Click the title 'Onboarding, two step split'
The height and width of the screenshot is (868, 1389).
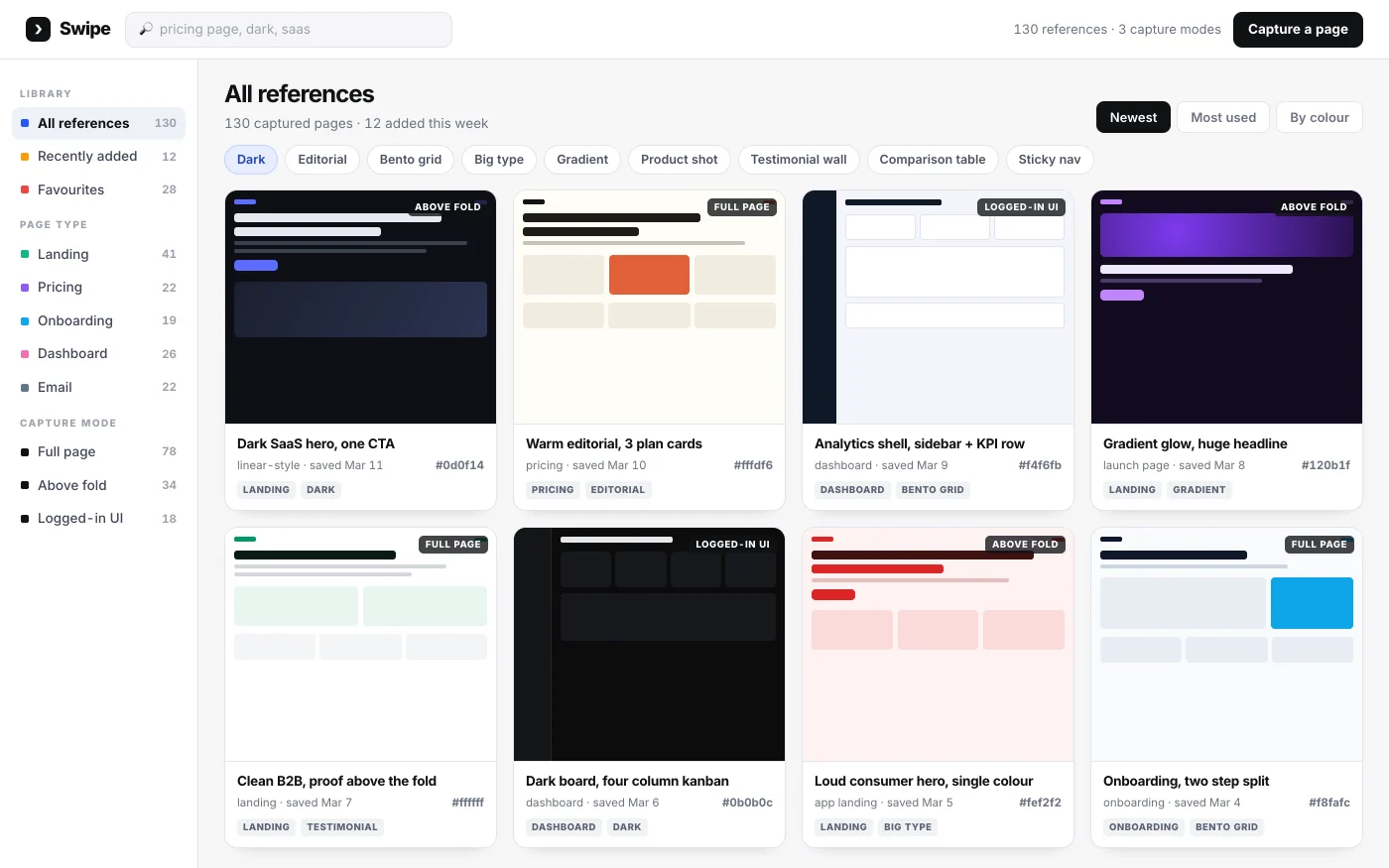(x=1187, y=781)
